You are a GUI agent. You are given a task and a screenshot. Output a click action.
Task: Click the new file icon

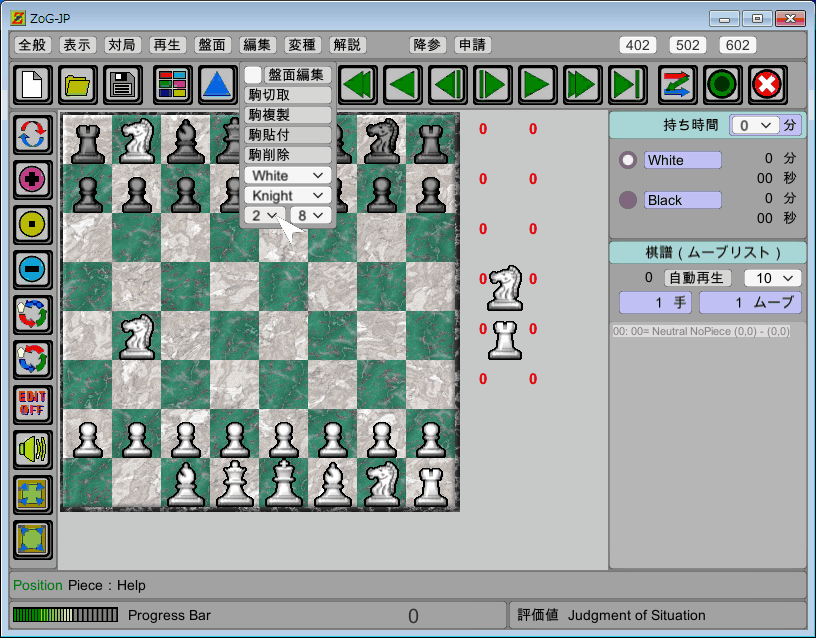[33, 84]
